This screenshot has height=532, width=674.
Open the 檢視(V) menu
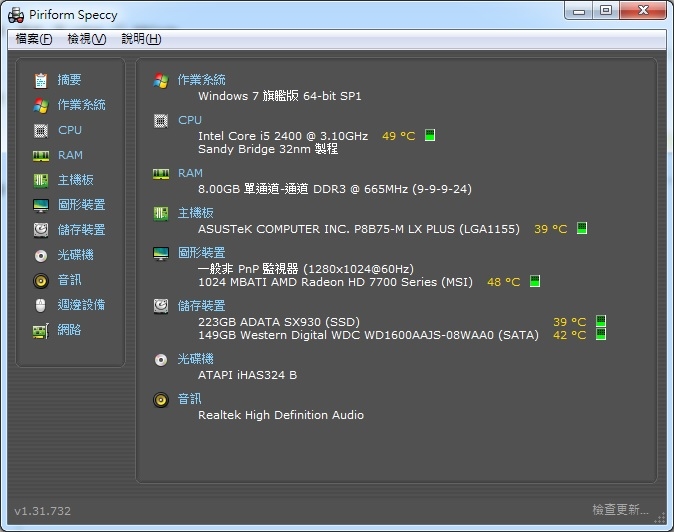point(86,39)
